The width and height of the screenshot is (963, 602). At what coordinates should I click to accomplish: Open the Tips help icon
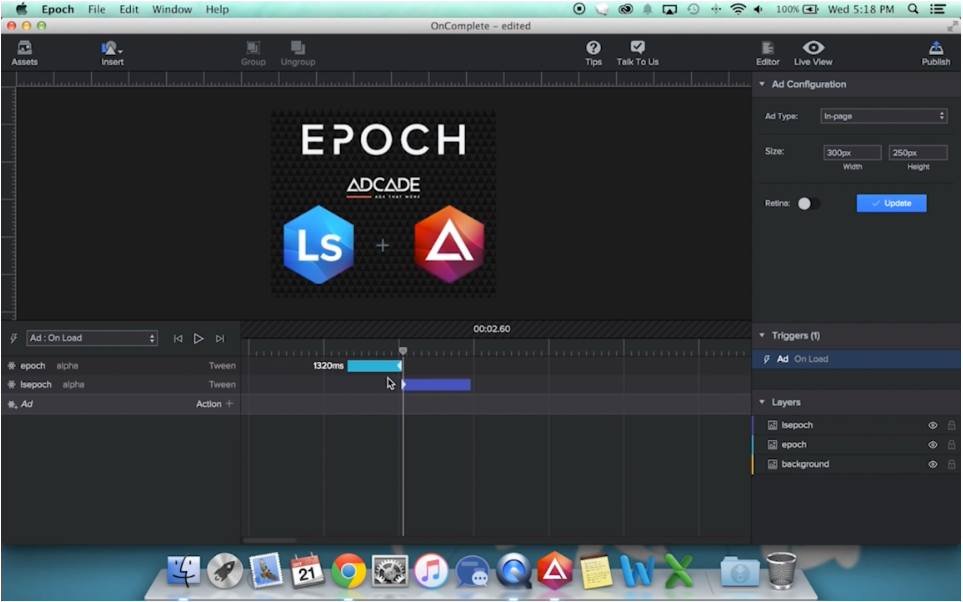point(593,53)
